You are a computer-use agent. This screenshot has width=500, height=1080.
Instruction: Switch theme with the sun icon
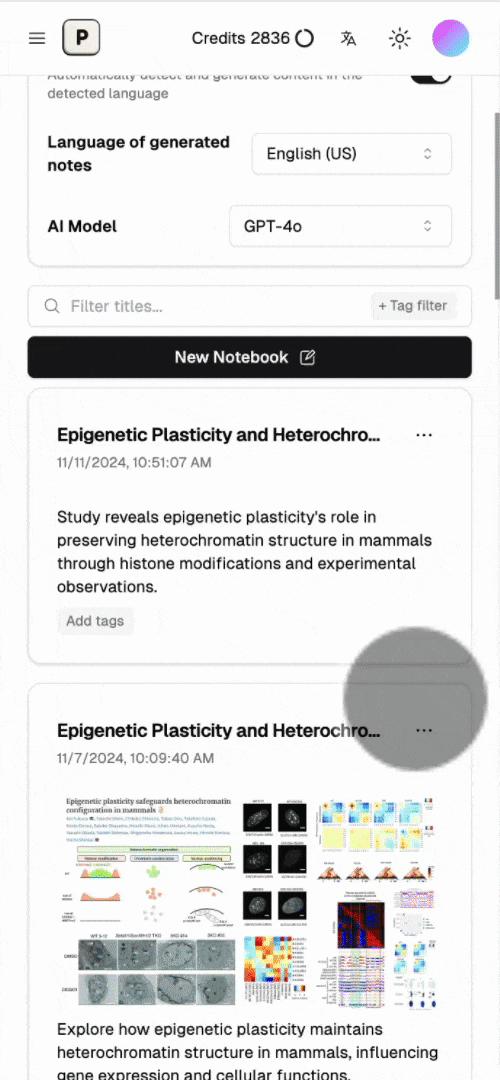point(400,38)
